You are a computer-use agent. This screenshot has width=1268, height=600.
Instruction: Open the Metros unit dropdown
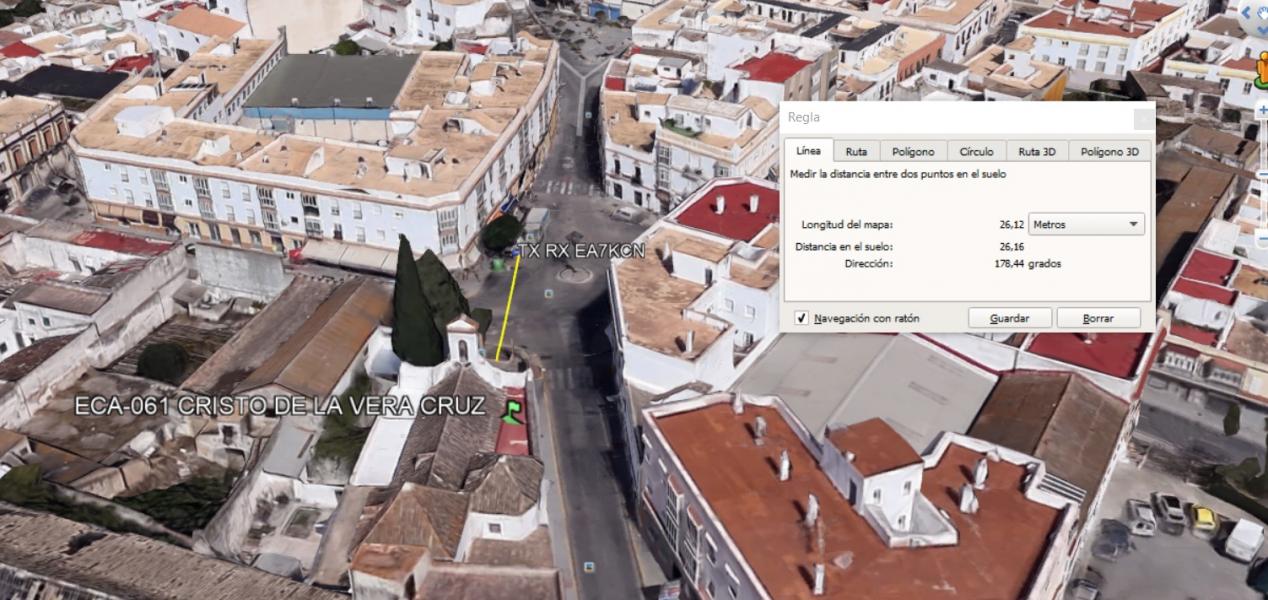click(x=1087, y=224)
